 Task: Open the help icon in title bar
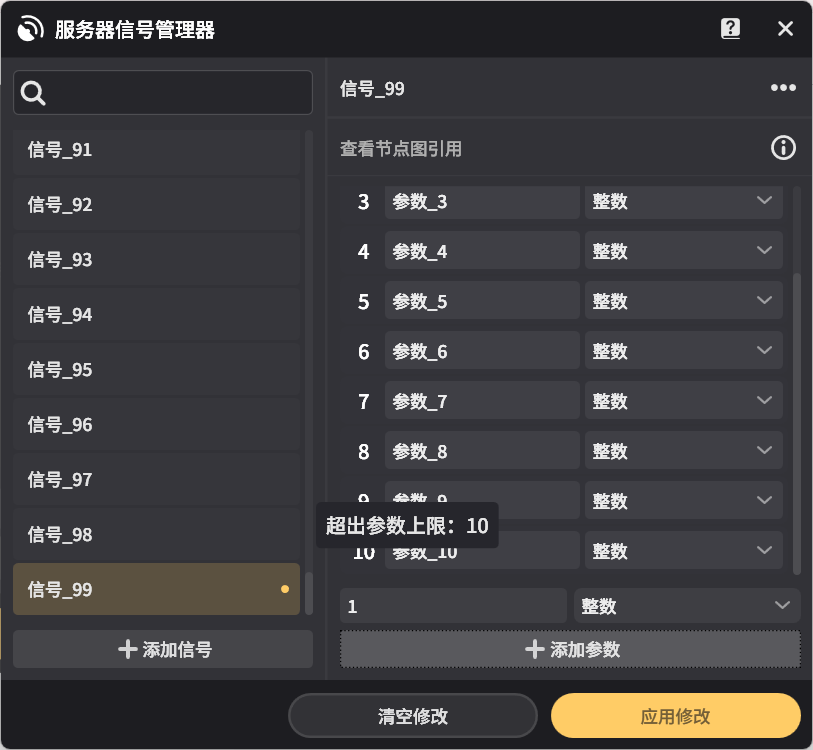[731, 28]
